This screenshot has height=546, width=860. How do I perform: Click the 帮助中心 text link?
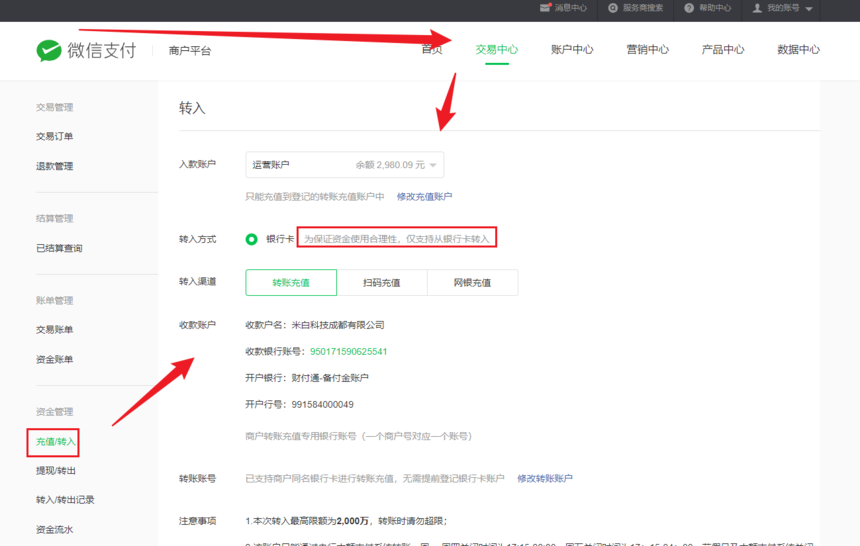coord(715,8)
